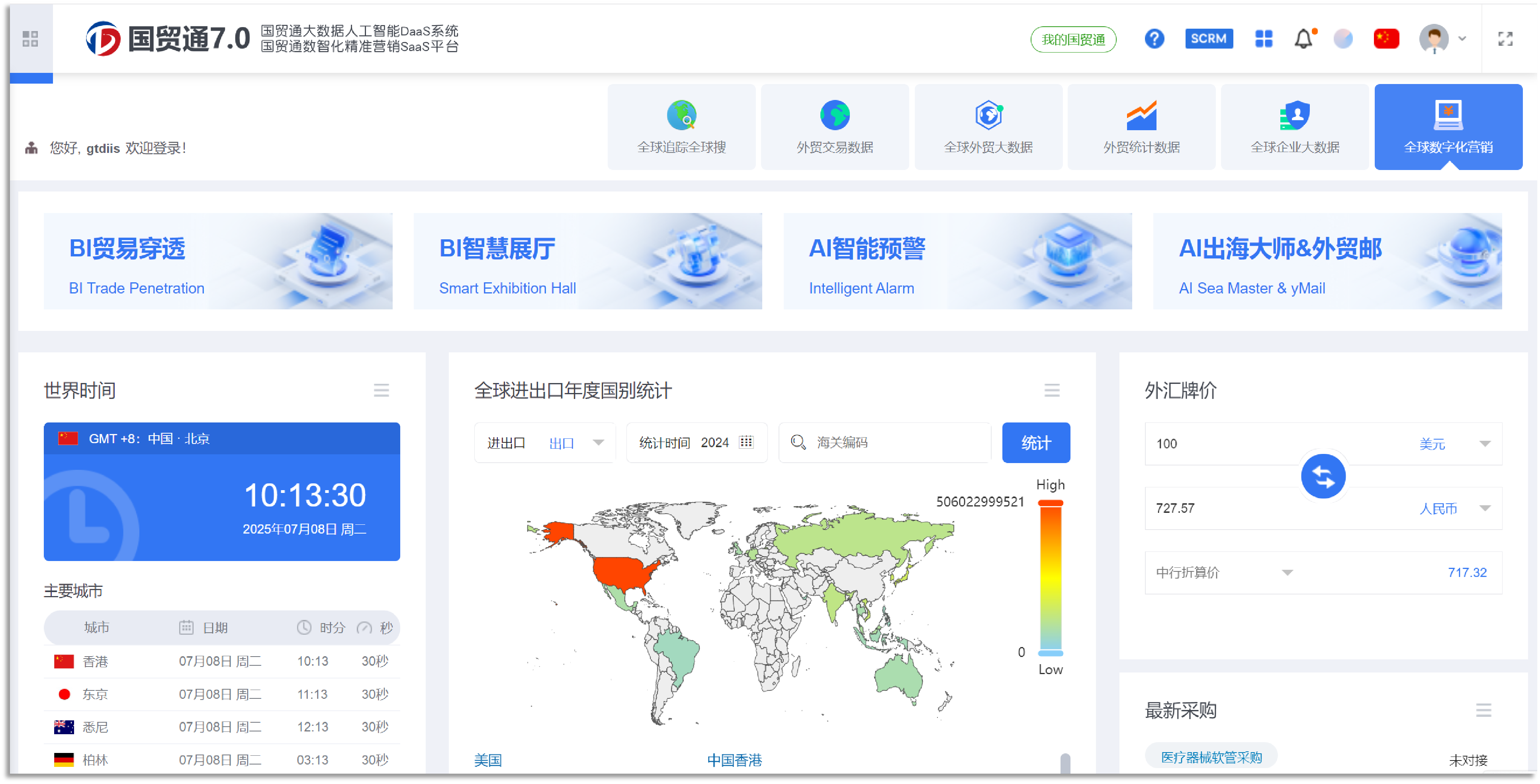
Task: Open the World Time panel hamburger menu
Action: 381,390
